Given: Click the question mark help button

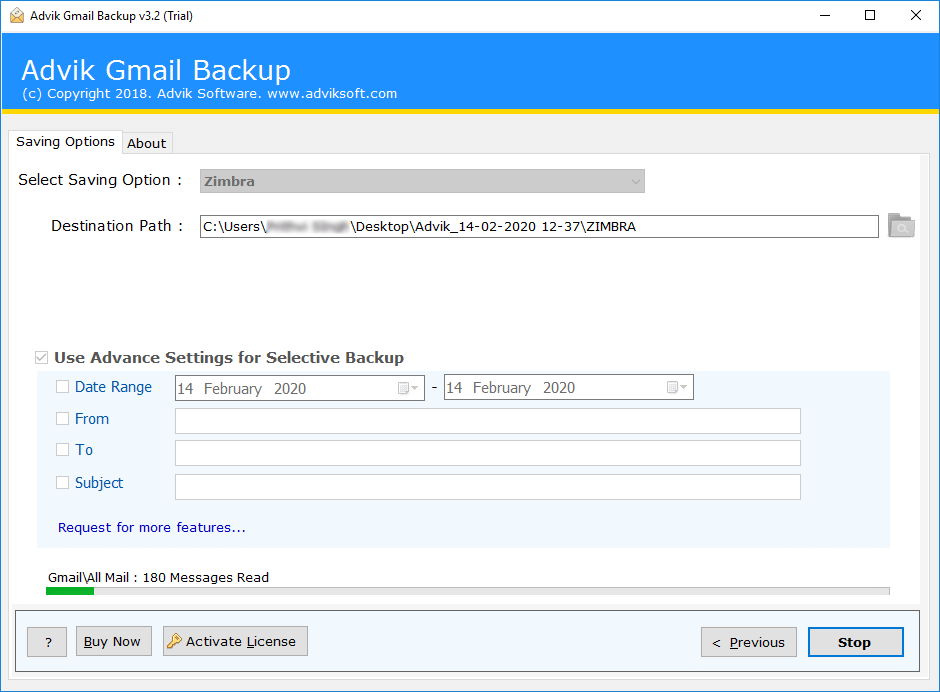Looking at the screenshot, I should point(47,642).
